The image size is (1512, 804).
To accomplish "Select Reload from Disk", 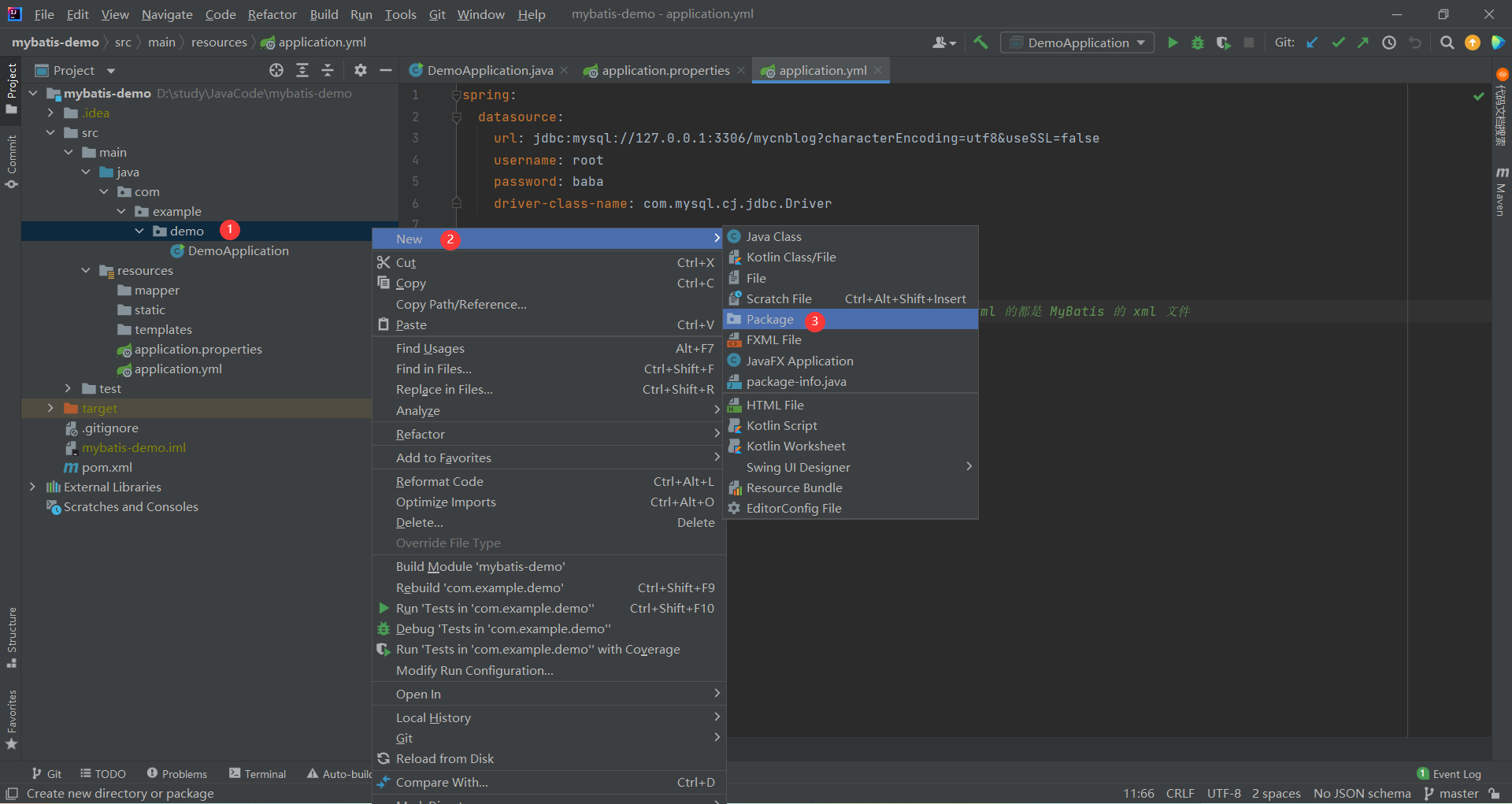I will [548, 758].
